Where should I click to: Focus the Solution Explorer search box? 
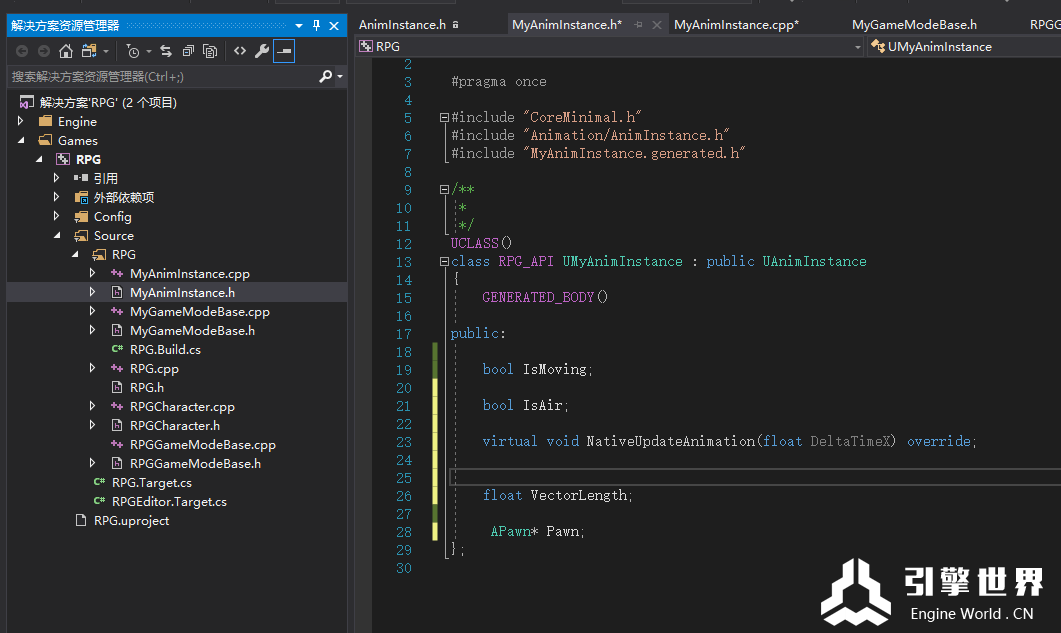coord(162,77)
